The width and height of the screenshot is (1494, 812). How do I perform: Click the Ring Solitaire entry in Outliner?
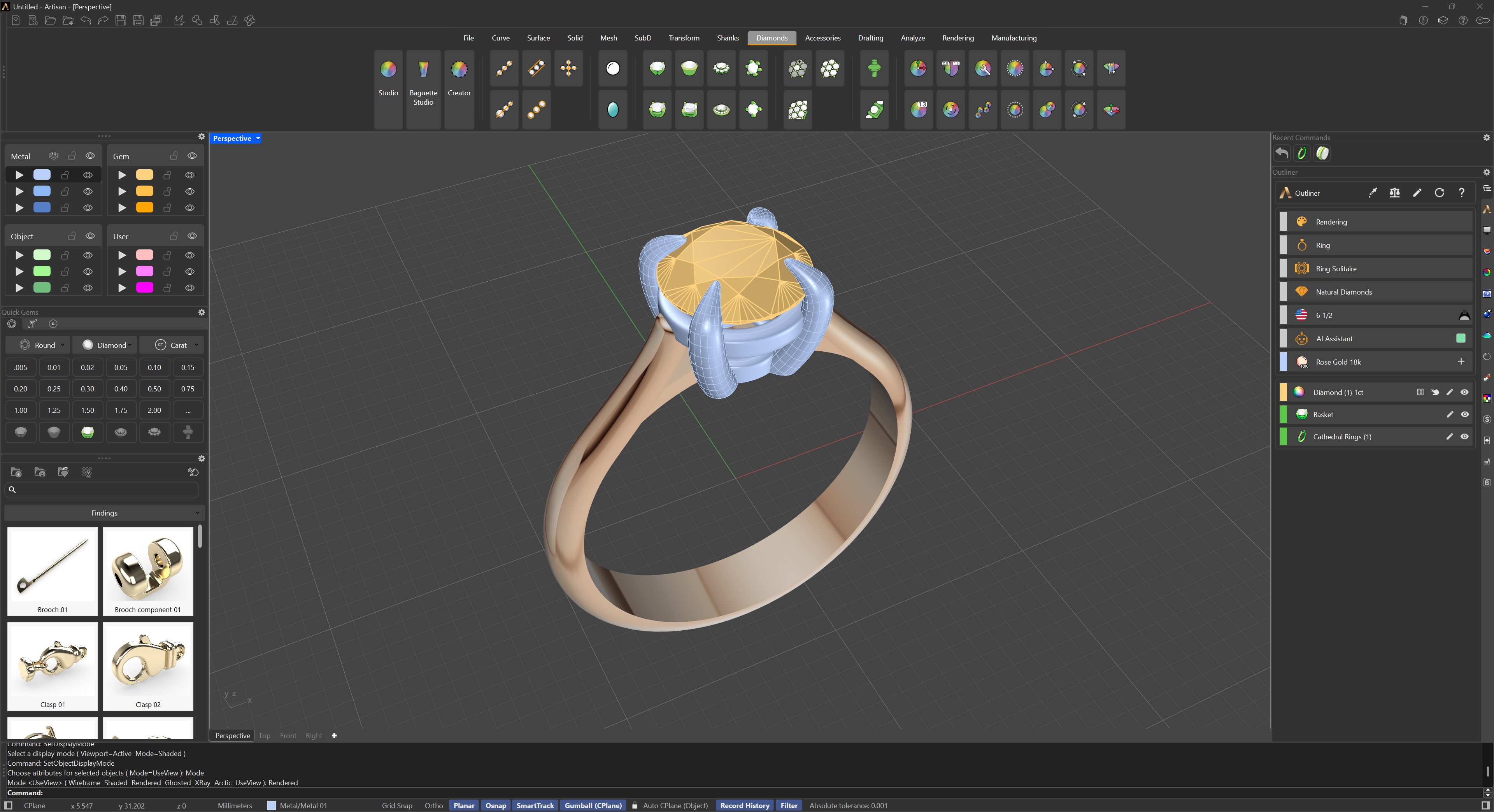(x=1376, y=268)
